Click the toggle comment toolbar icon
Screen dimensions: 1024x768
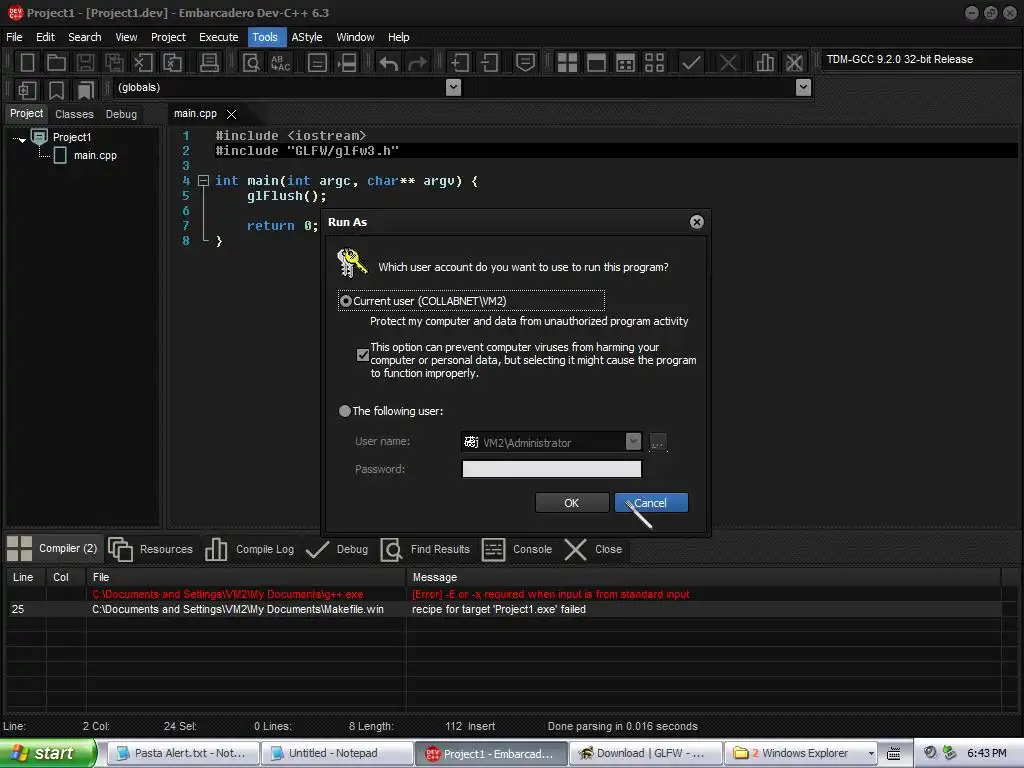[525, 63]
